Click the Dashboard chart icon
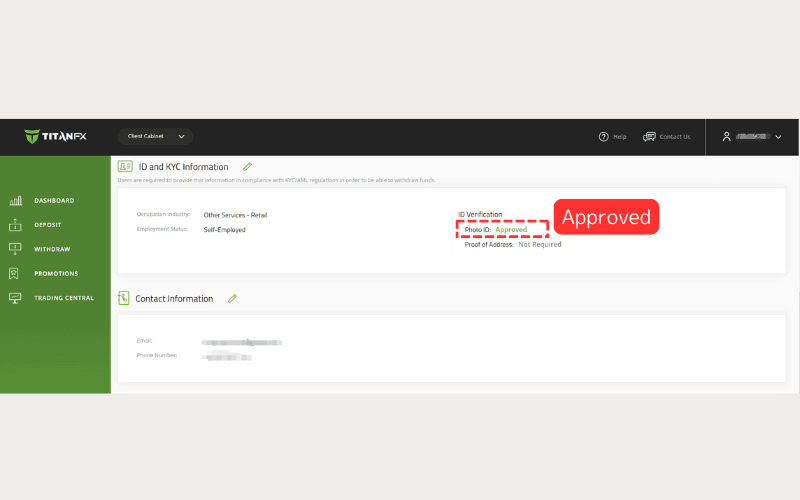The height and width of the screenshot is (500, 800). [15, 201]
